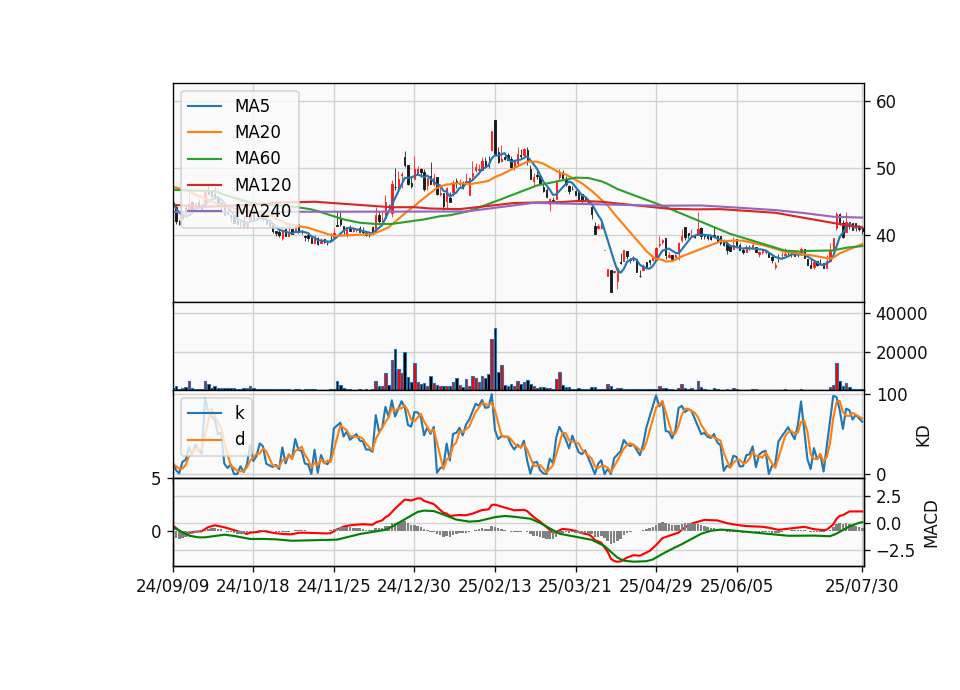This screenshot has width=960, height=690.
Task: Click the left-axis 0 label by MACD panel
Action: [156, 532]
